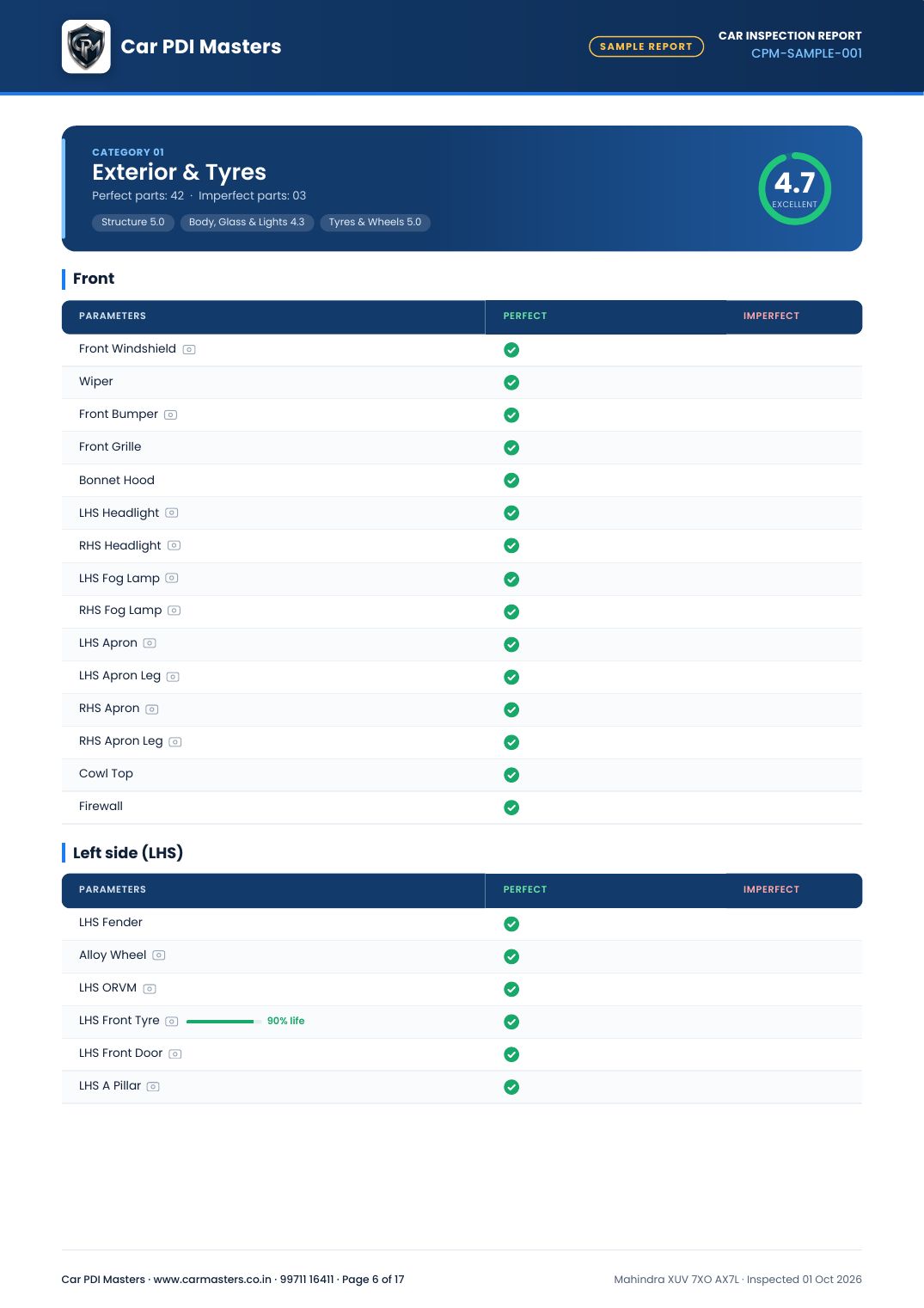Click LHS Front Tyre life progress bar
Viewport: 924px width, 1308px height.
(x=223, y=1022)
